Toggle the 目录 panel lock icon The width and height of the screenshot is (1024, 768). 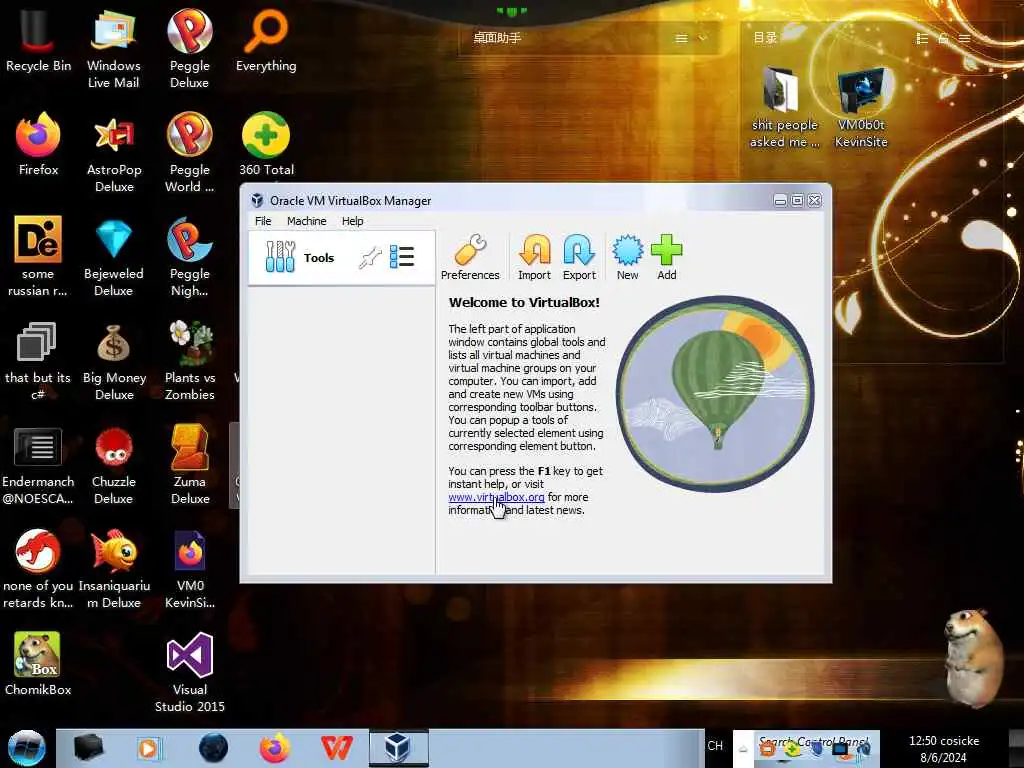click(943, 39)
